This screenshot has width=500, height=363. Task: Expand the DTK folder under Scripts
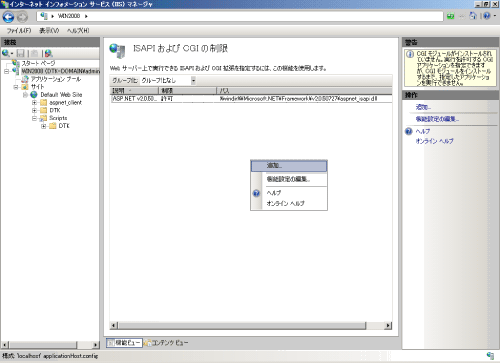click(44, 126)
